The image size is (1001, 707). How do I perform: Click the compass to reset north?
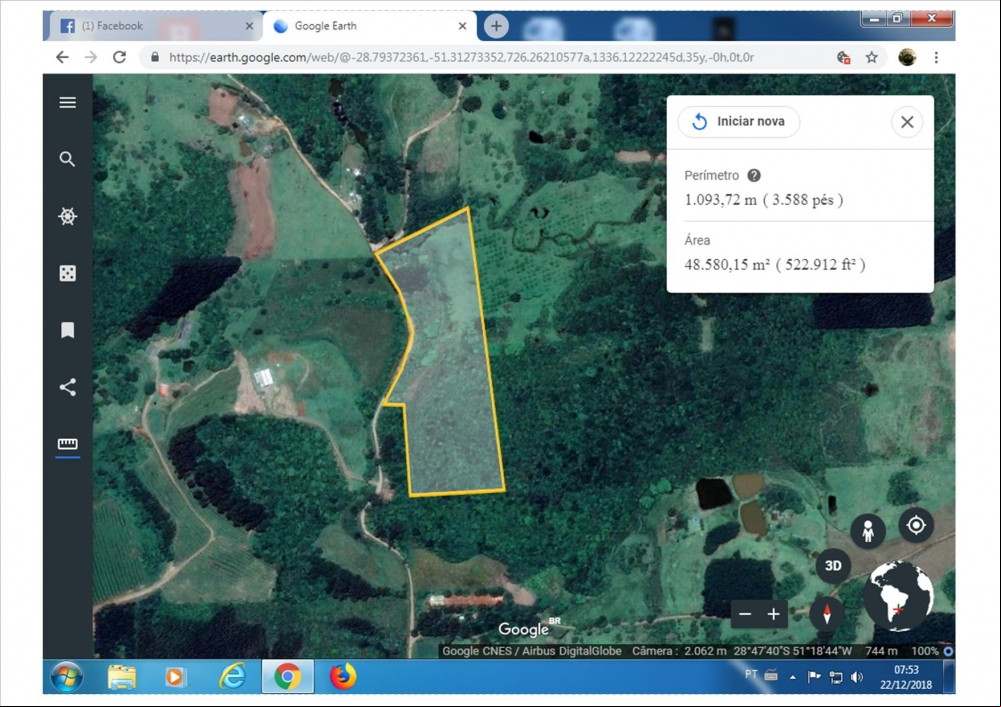(827, 613)
